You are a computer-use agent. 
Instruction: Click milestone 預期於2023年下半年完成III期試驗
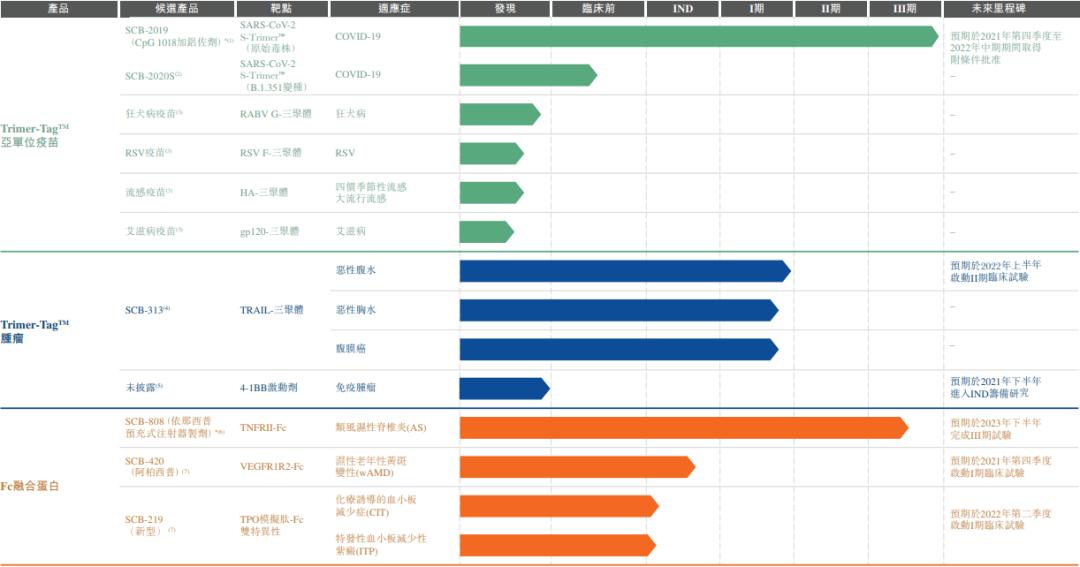(996, 429)
